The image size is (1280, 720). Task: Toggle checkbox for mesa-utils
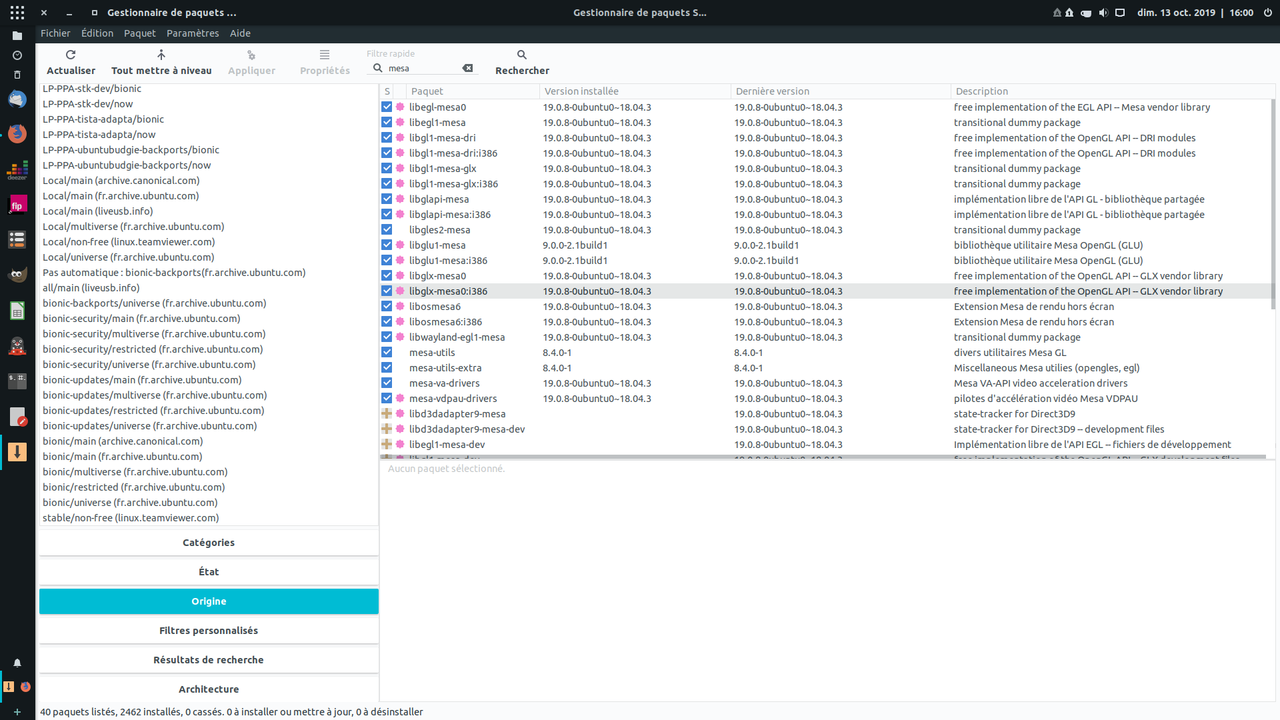click(387, 352)
